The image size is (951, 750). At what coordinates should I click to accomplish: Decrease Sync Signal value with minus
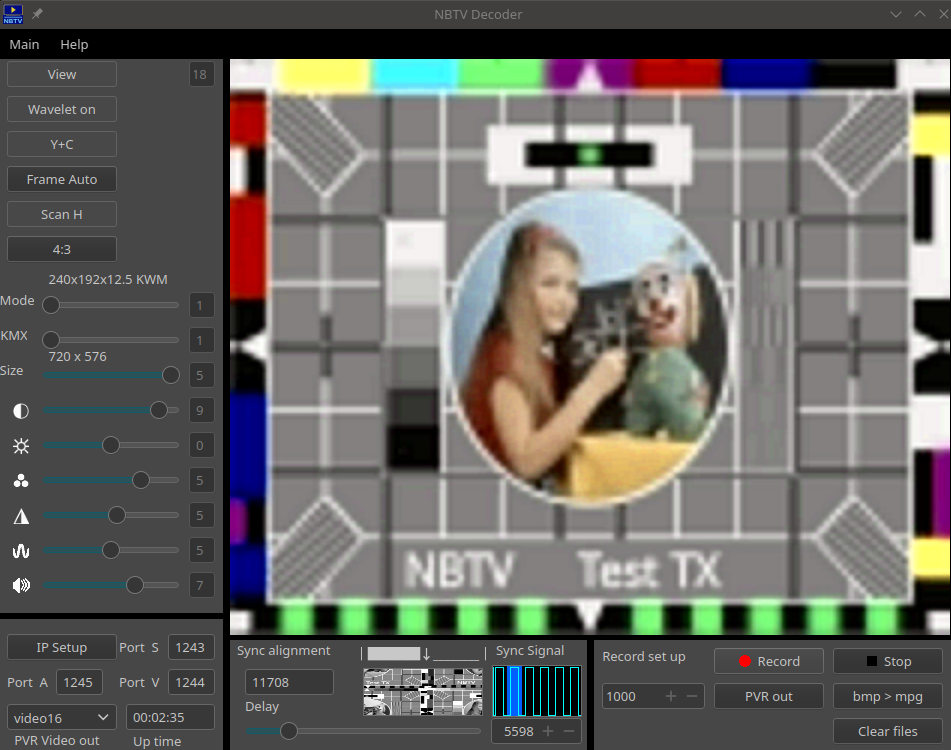tap(569, 731)
